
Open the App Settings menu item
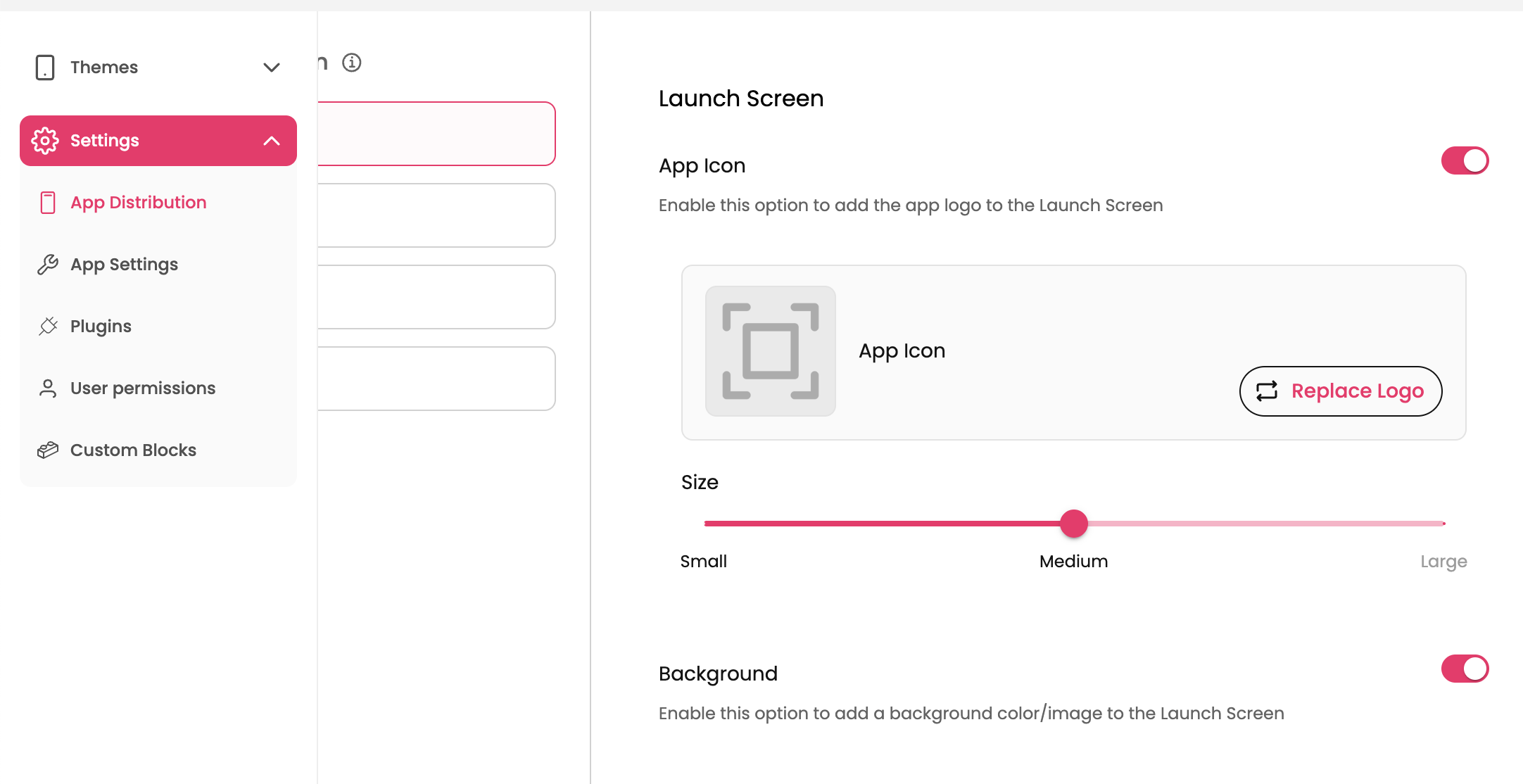click(124, 265)
